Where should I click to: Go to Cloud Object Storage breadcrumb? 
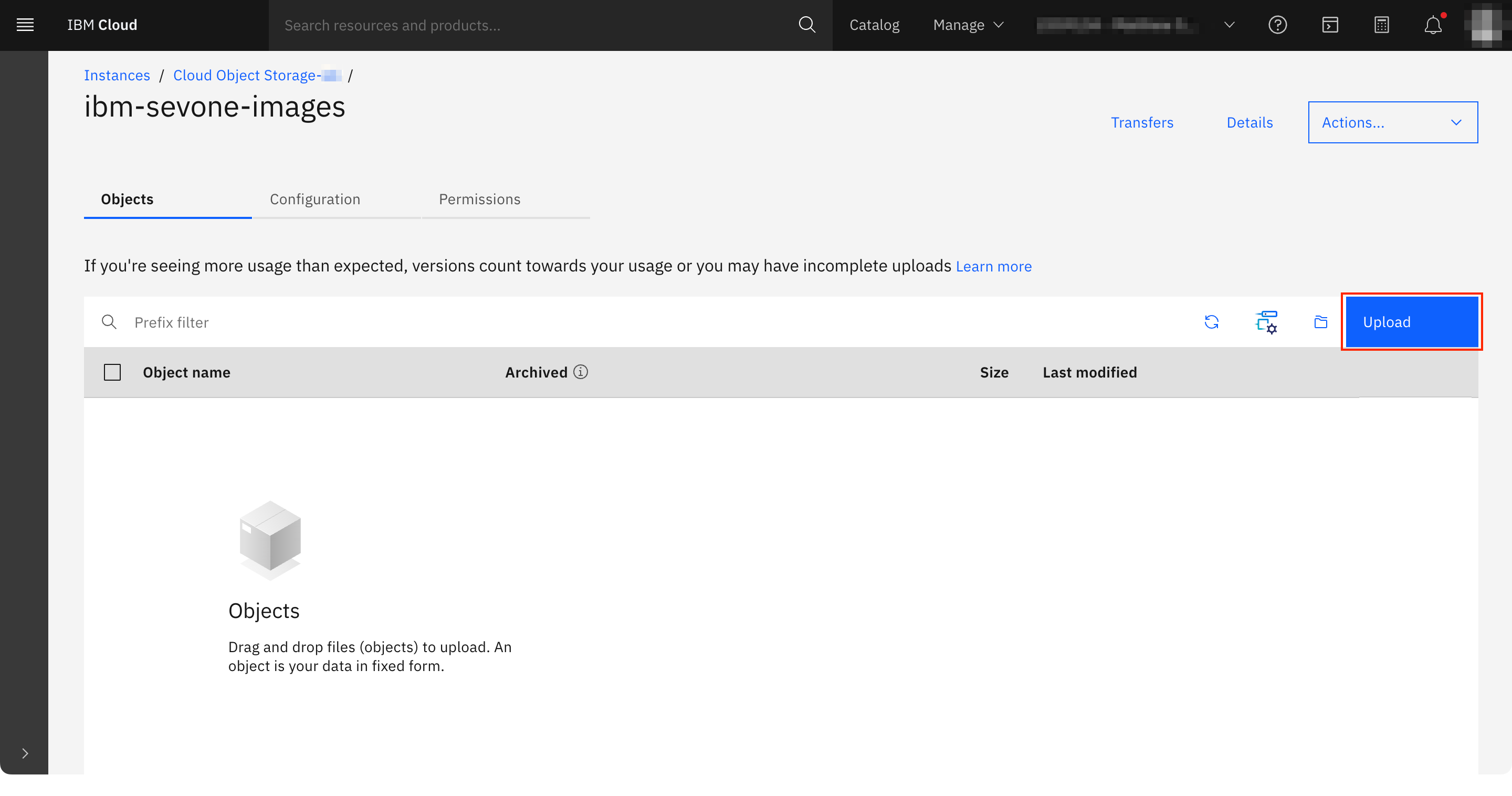pos(257,75)
